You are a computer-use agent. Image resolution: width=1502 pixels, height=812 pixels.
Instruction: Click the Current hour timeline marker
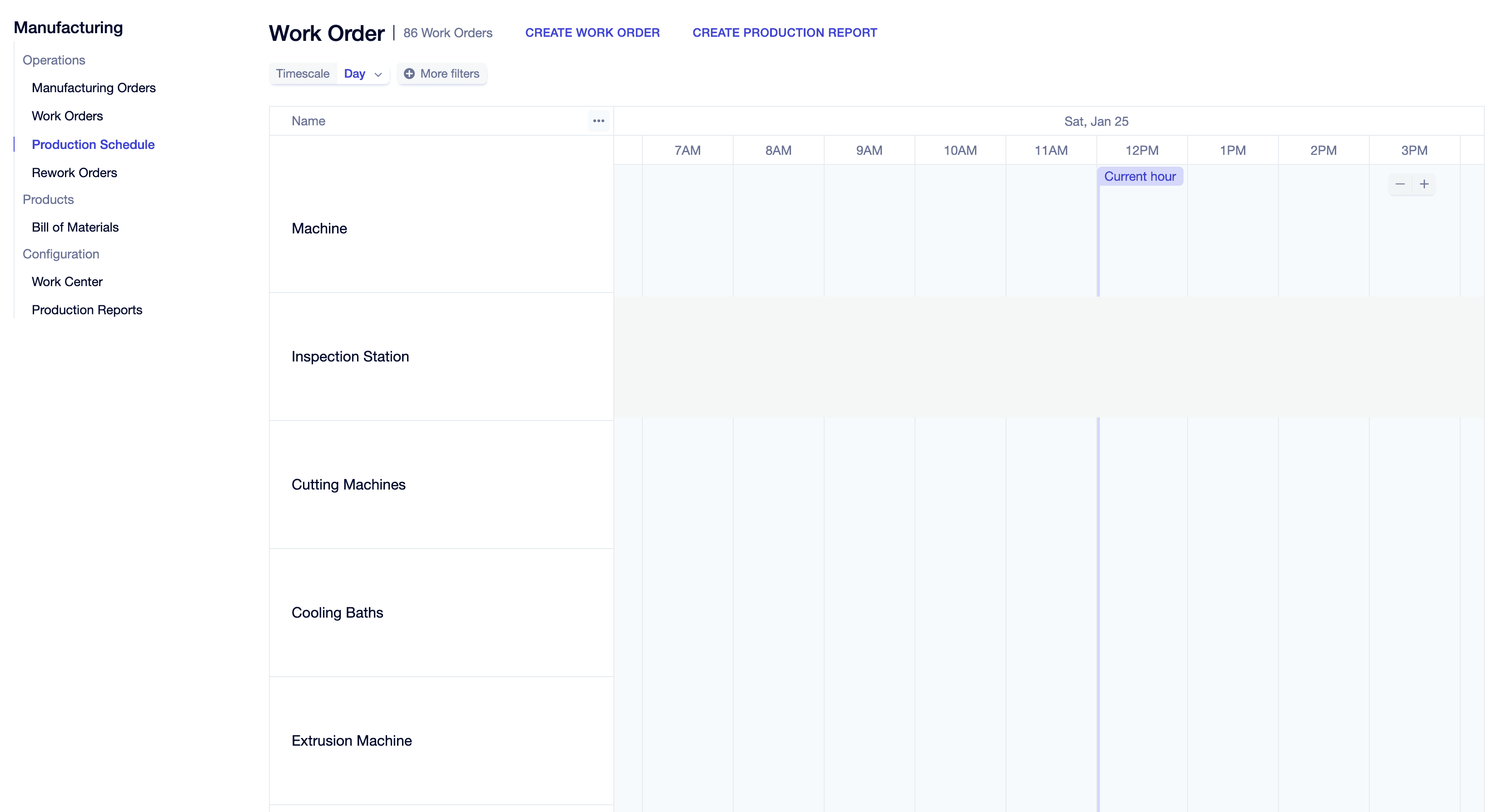click(1139, 177)
